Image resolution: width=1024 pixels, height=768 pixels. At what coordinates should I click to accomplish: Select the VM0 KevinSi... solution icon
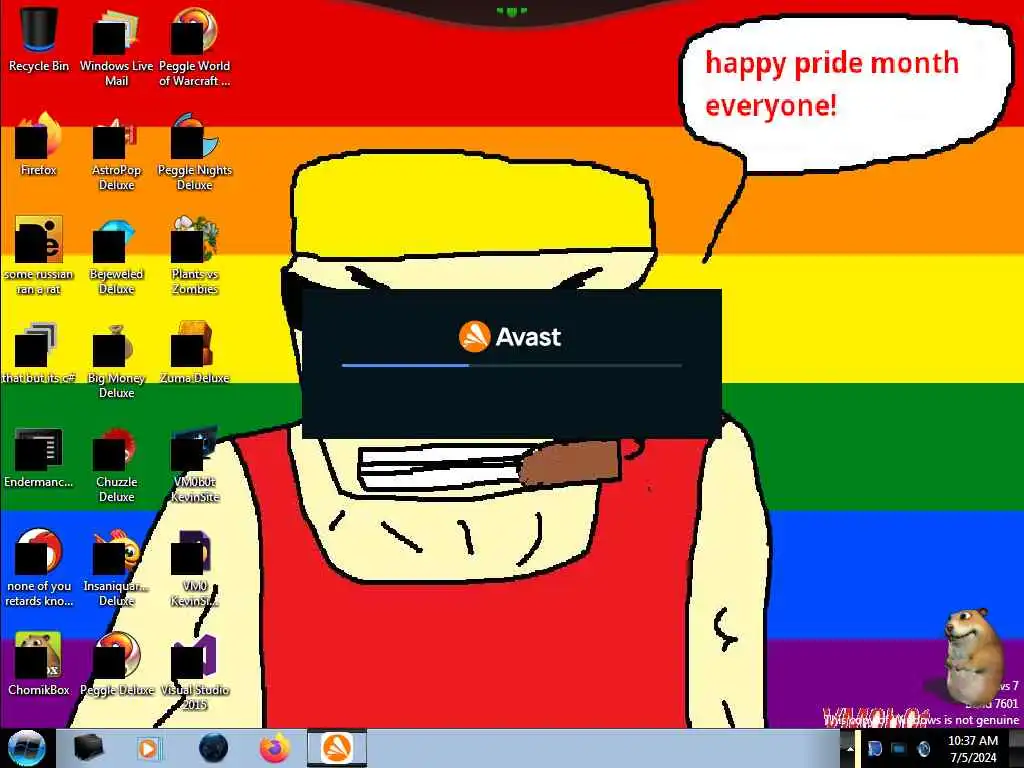[x=194, y=568]
